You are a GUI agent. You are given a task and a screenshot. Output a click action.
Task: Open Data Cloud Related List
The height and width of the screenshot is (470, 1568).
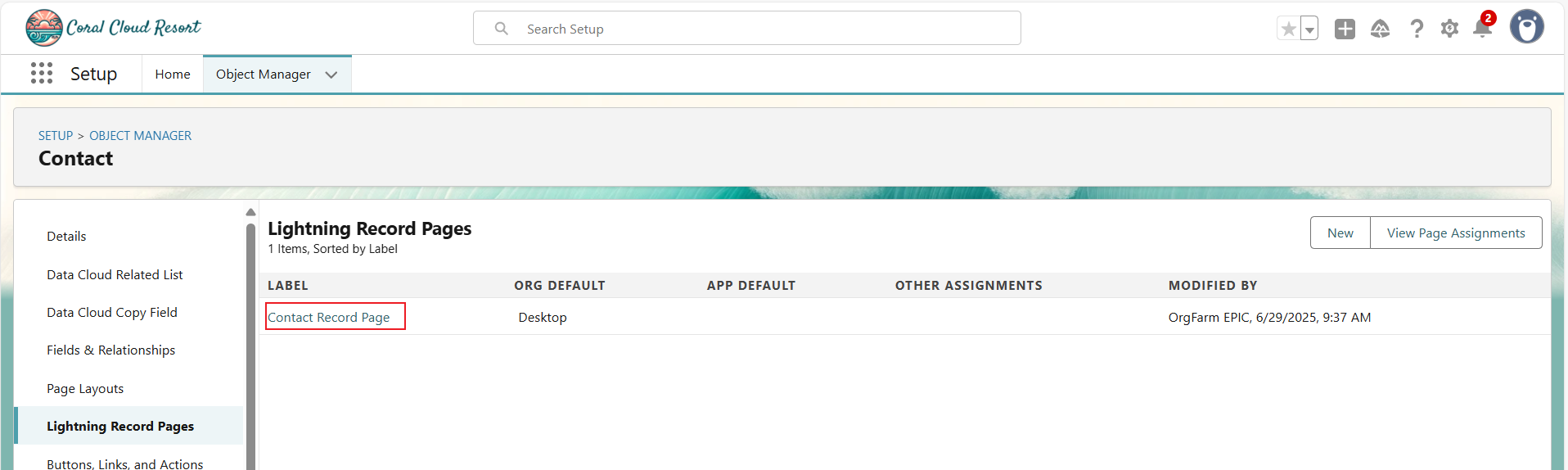pos(115,275)
